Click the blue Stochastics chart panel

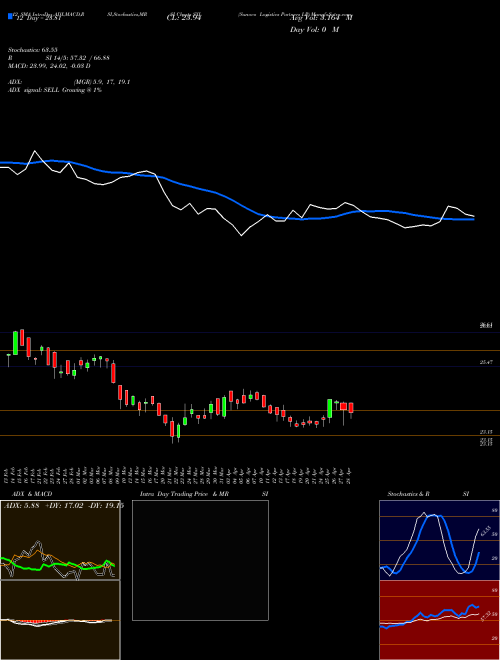click(x=439, y=540)
